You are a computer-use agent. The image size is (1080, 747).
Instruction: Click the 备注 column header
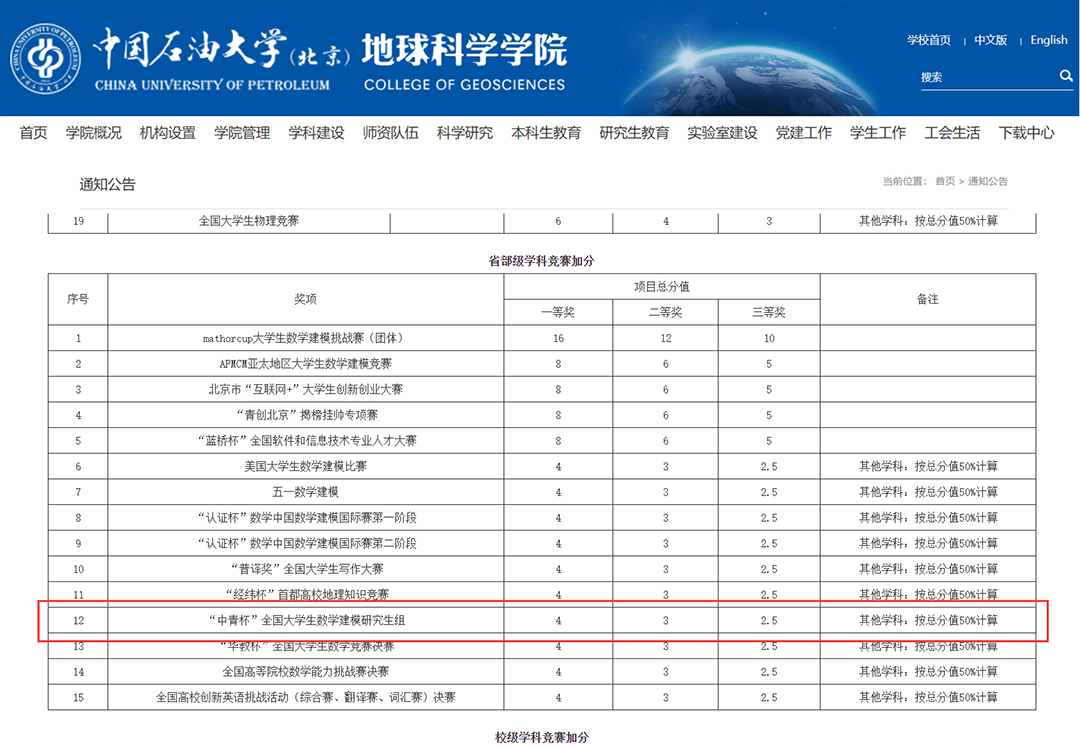(x=928, y=299)
